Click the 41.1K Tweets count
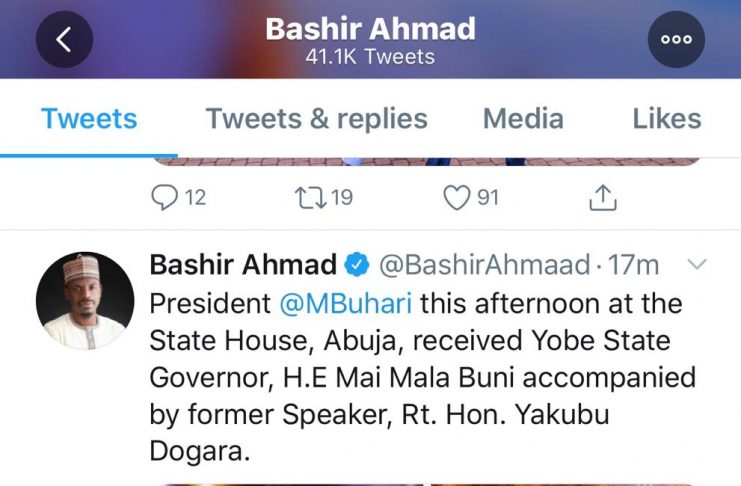The height and width of the screenshot is (486, 741). coord(370,56)
